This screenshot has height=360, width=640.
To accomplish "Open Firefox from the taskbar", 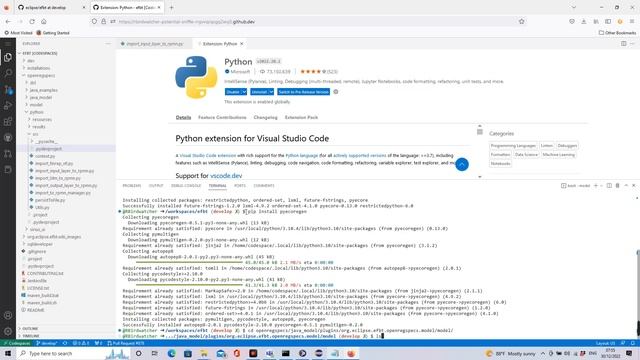I will [x=351, y=353].
